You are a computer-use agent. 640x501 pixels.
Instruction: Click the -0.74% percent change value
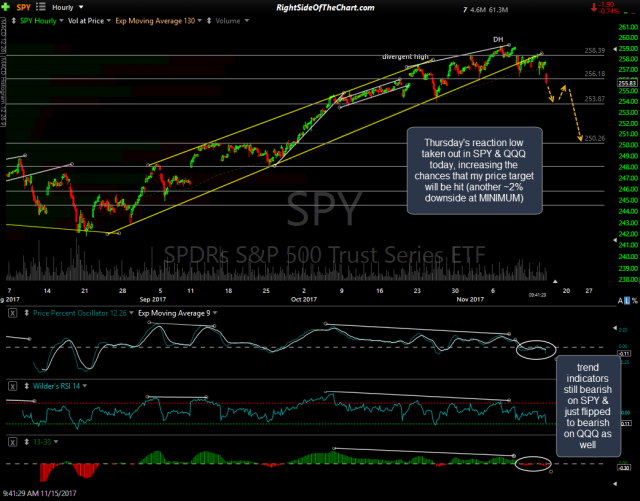point(610,11)
